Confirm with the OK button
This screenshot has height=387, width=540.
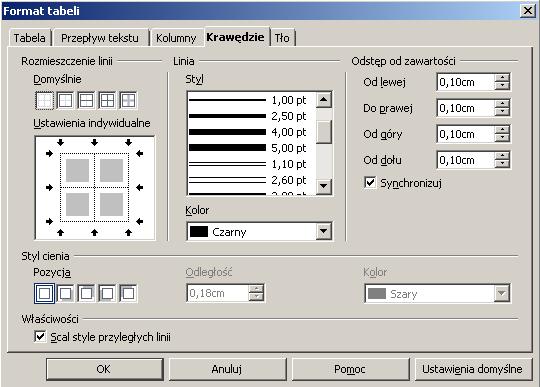click(x=104, y=369)
